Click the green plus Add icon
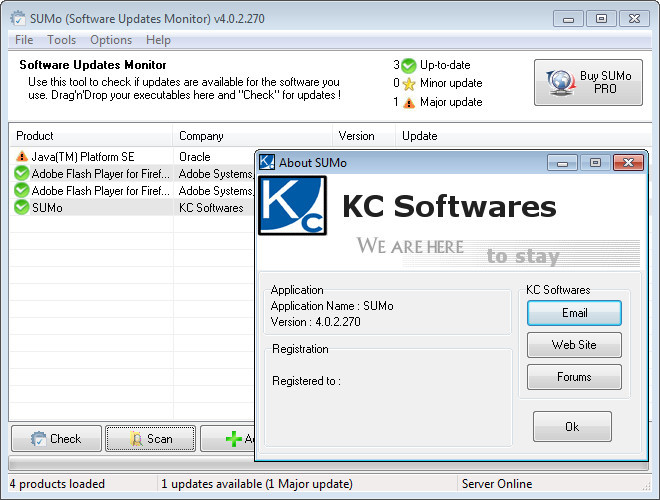Image resolution: width=660 pixels, height=500 pixels. tap(234, 439)
